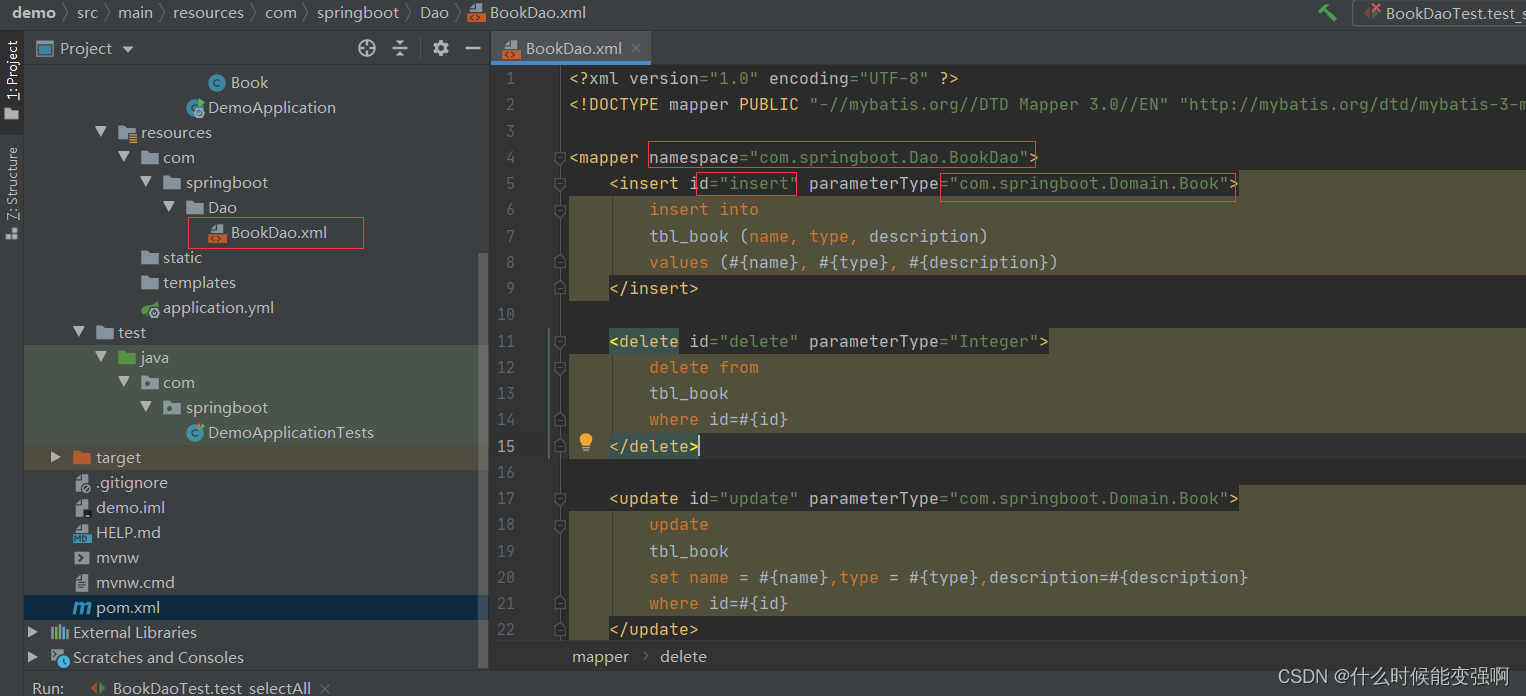This screenshot has width=1526, height=696.
Task: Click line number 11 in the gutter
Action: point(506,341)
